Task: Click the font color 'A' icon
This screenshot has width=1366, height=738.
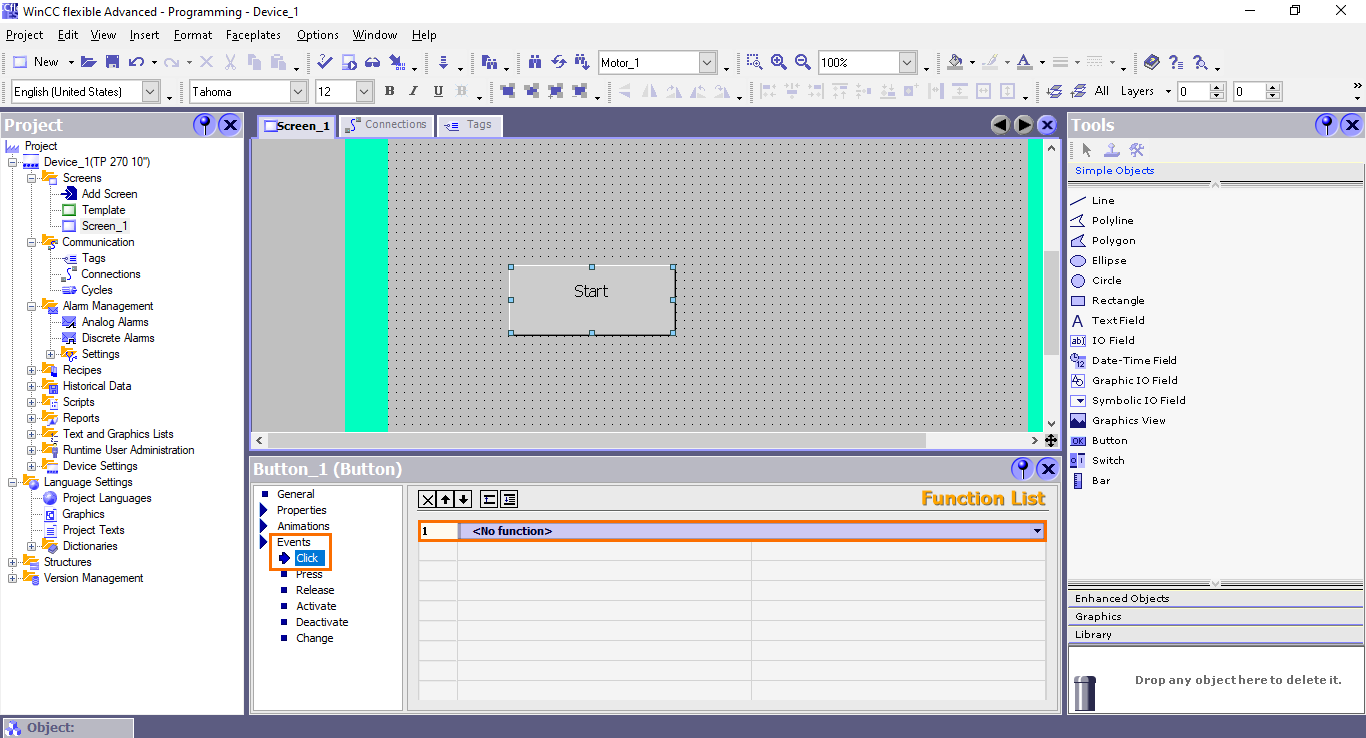Action: click(x=1024, y=62)
